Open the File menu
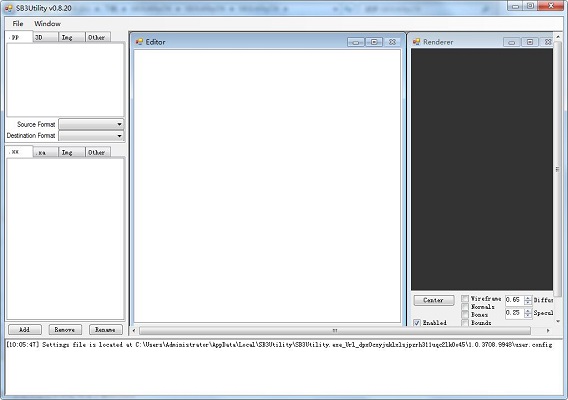This screenshot has height=400, width=568. coord(18,24)
